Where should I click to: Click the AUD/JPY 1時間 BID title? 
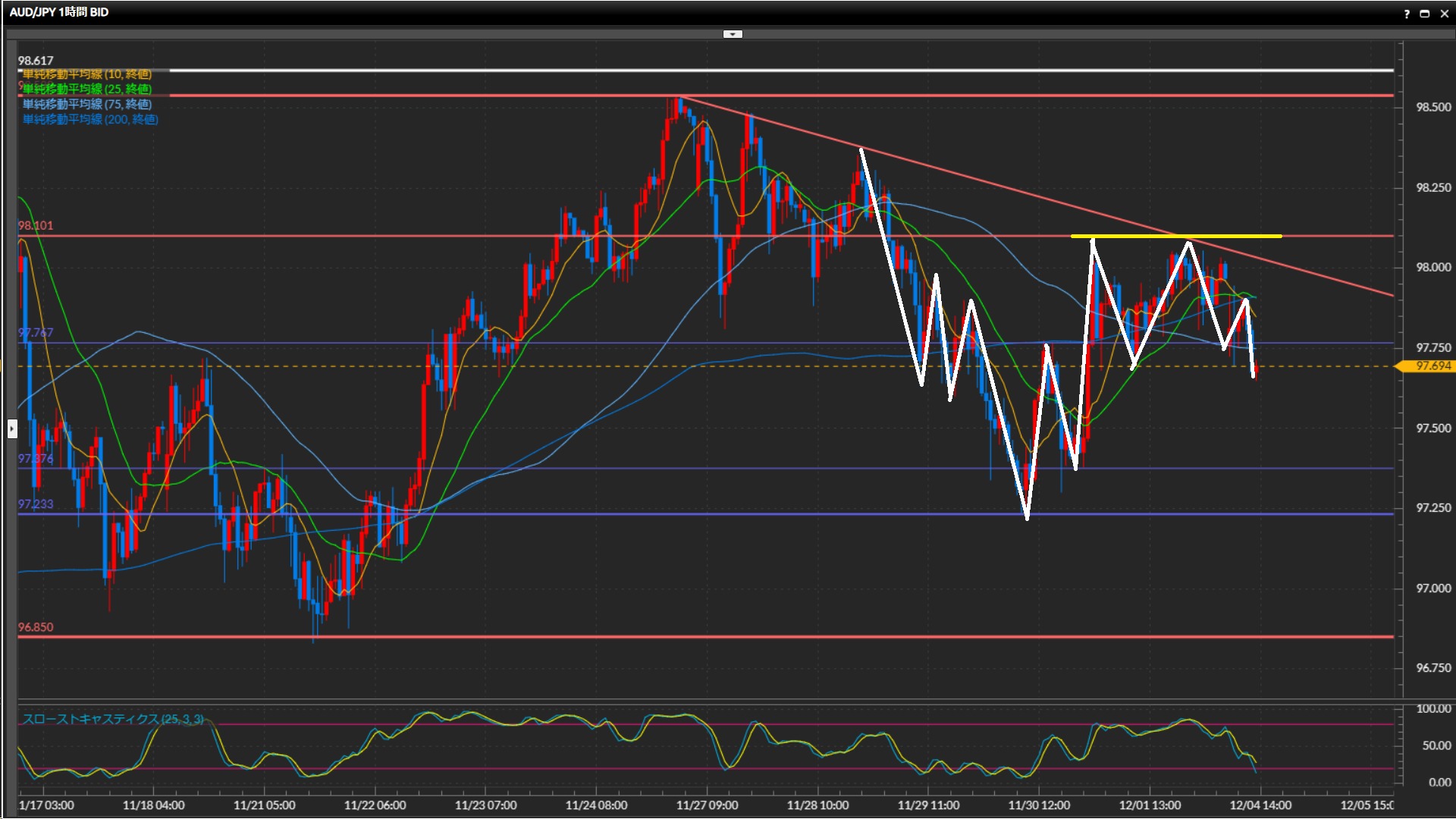pos(59,12)
